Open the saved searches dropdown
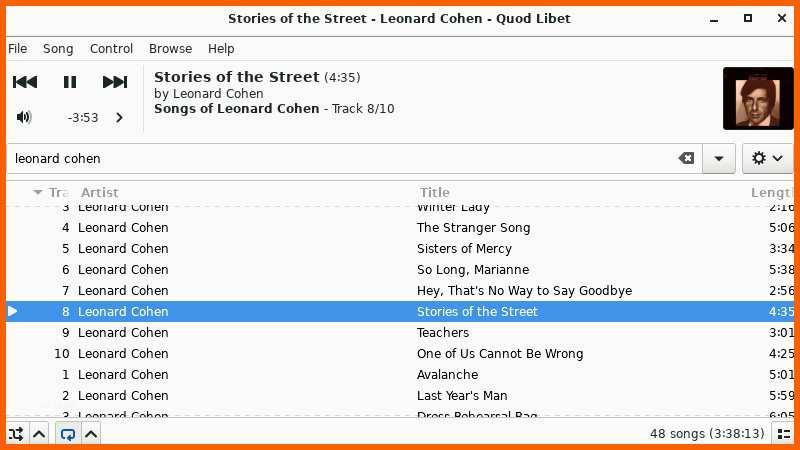The image size is (800, 450). tap(719, 159)
